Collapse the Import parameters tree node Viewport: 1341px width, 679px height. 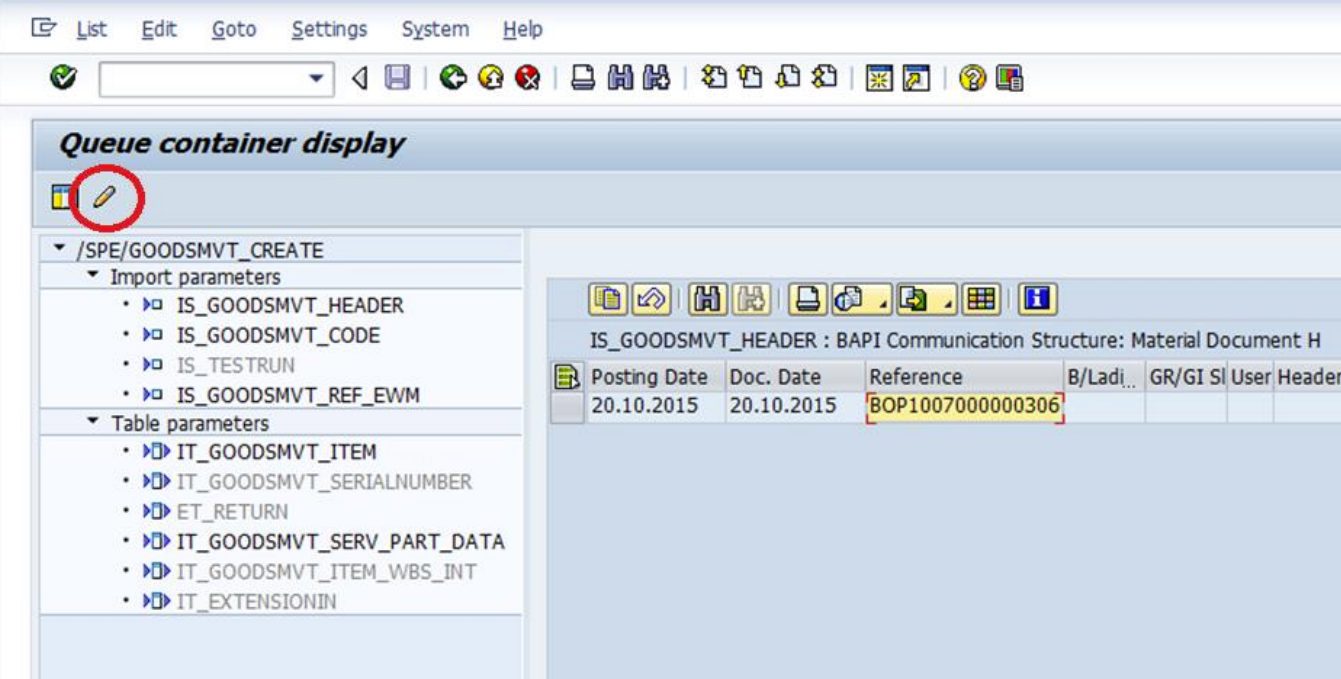pos(93,276)
